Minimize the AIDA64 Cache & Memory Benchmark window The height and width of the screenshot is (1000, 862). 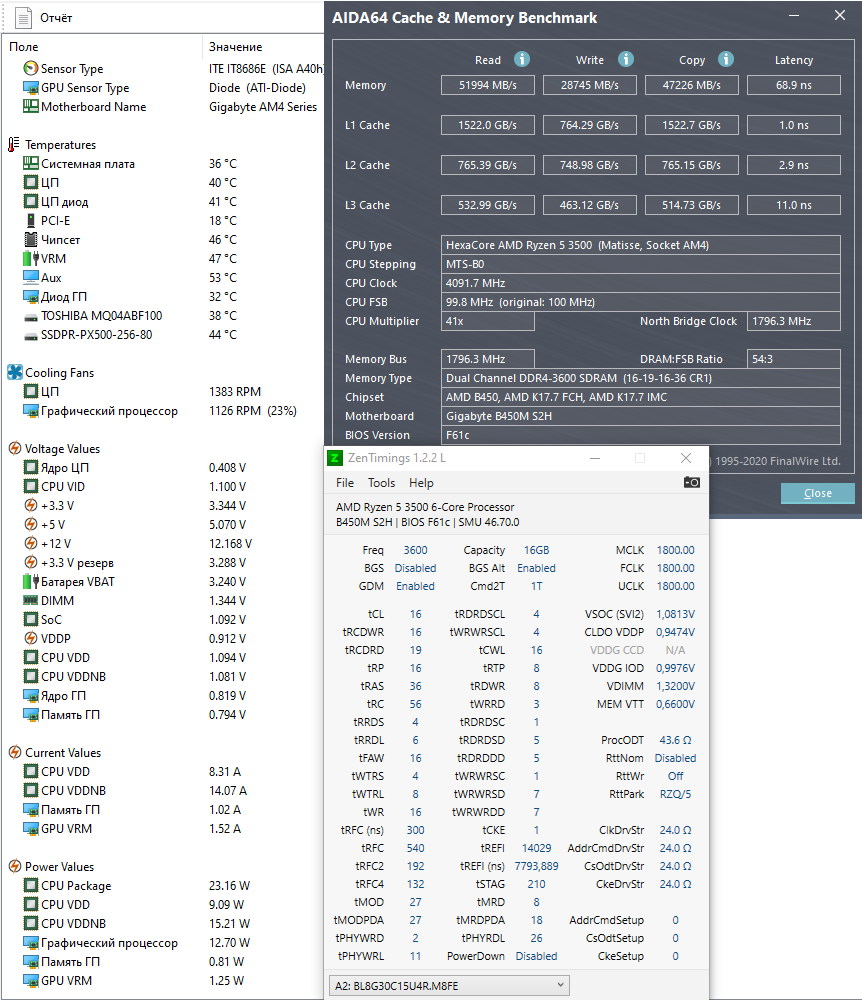click(x=794, y=15)
